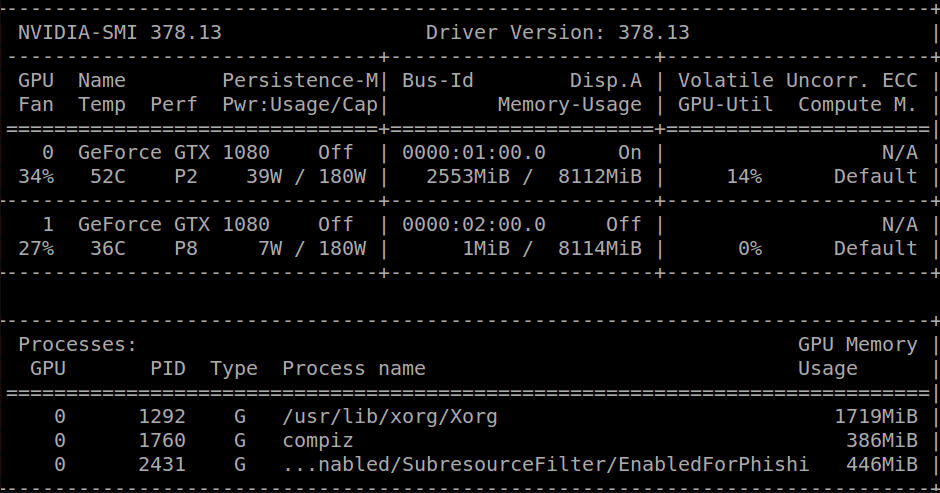Select the 386MiB process memory value

click(882, 440)
